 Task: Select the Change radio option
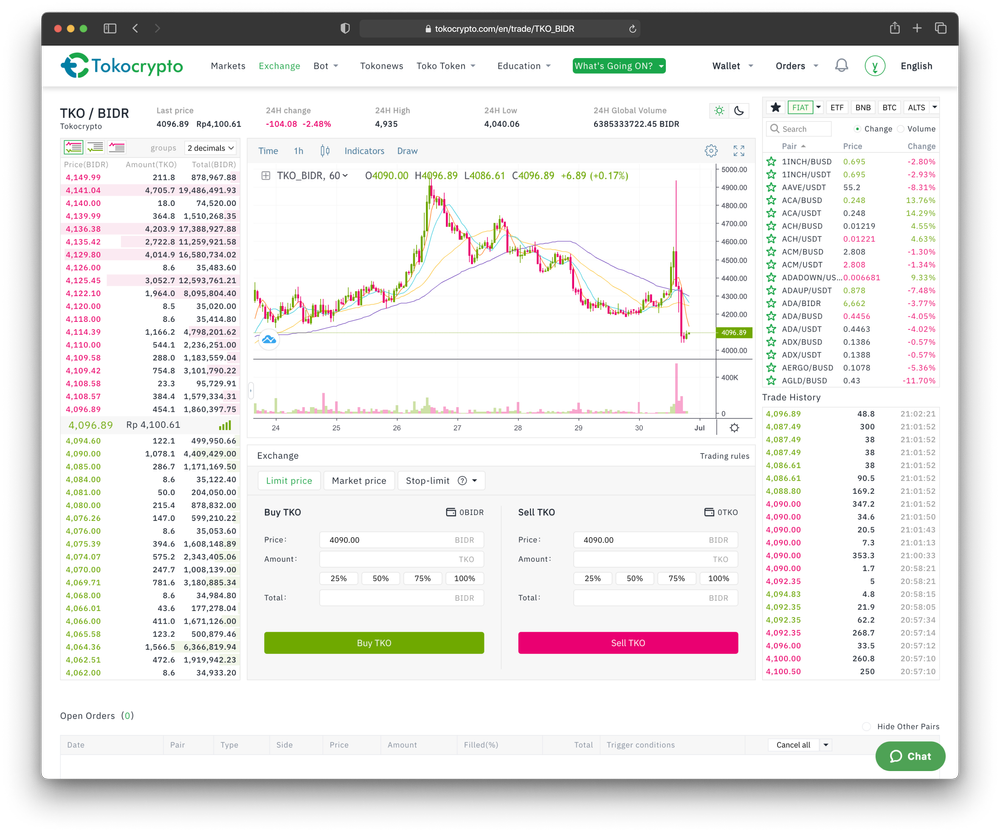point(857,129)
